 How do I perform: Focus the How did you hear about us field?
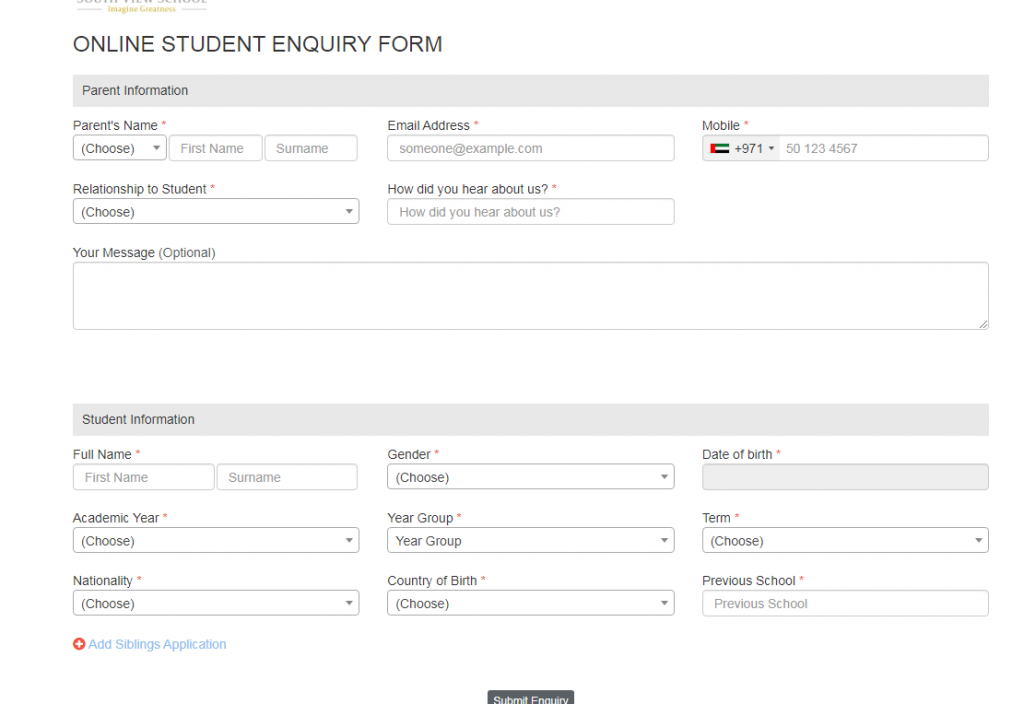530,212
